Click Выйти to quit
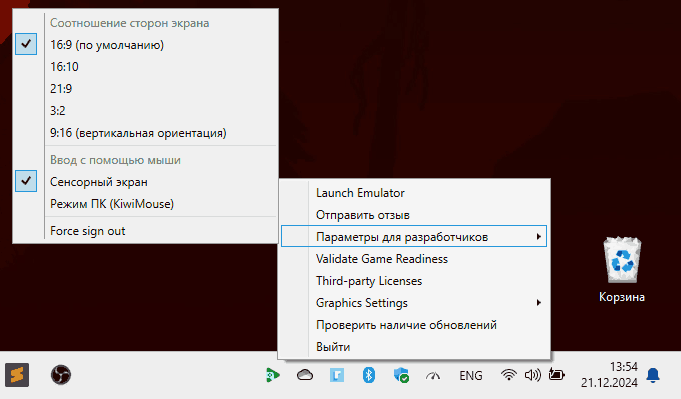Viewport: 681px width, 399px height. click(414, 347)
